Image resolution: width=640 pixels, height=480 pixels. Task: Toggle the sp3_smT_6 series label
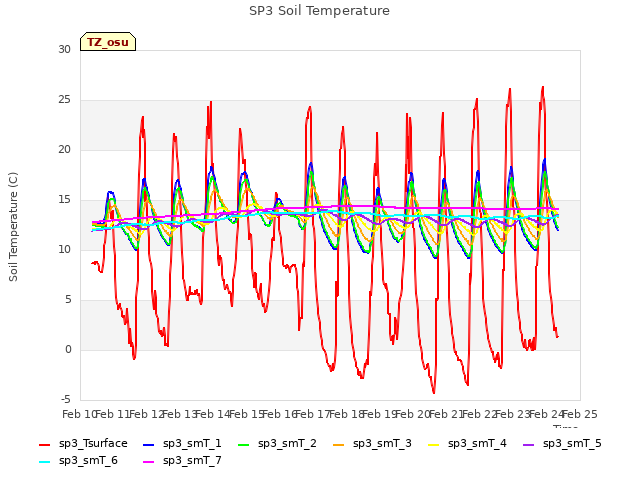point(88,461)
